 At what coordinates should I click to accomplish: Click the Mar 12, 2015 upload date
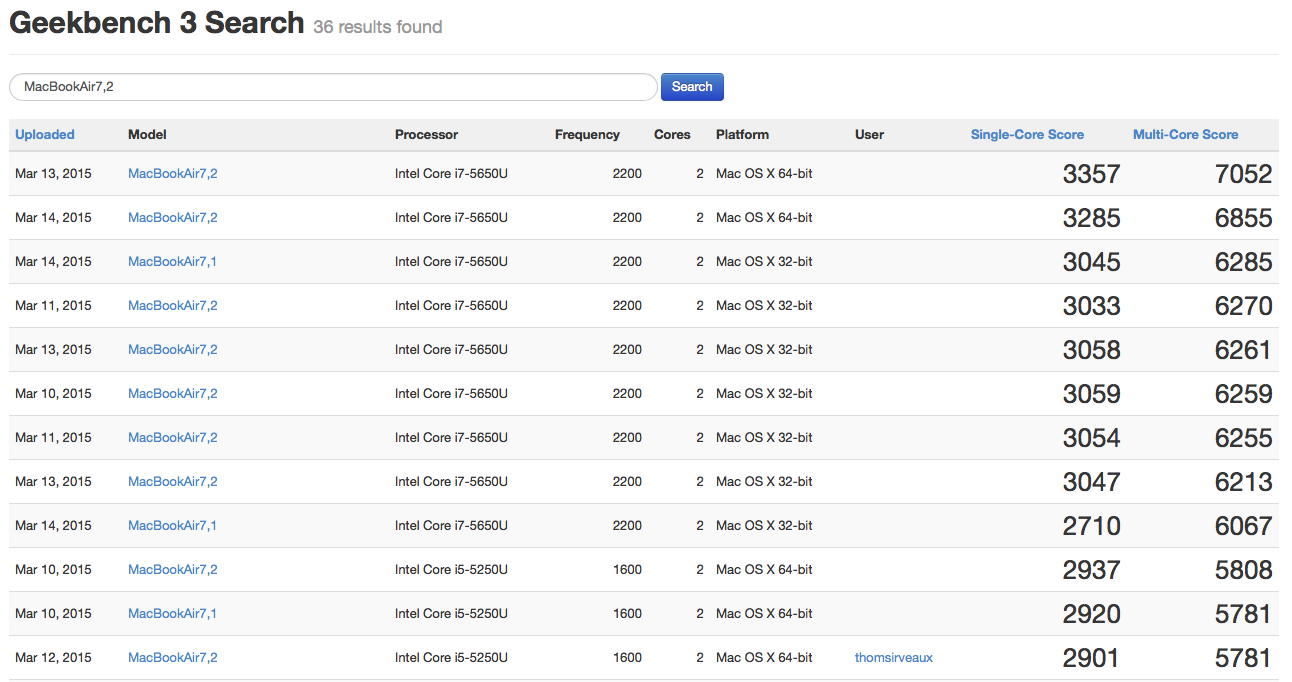pyautogui.click(x=53, y=657)
